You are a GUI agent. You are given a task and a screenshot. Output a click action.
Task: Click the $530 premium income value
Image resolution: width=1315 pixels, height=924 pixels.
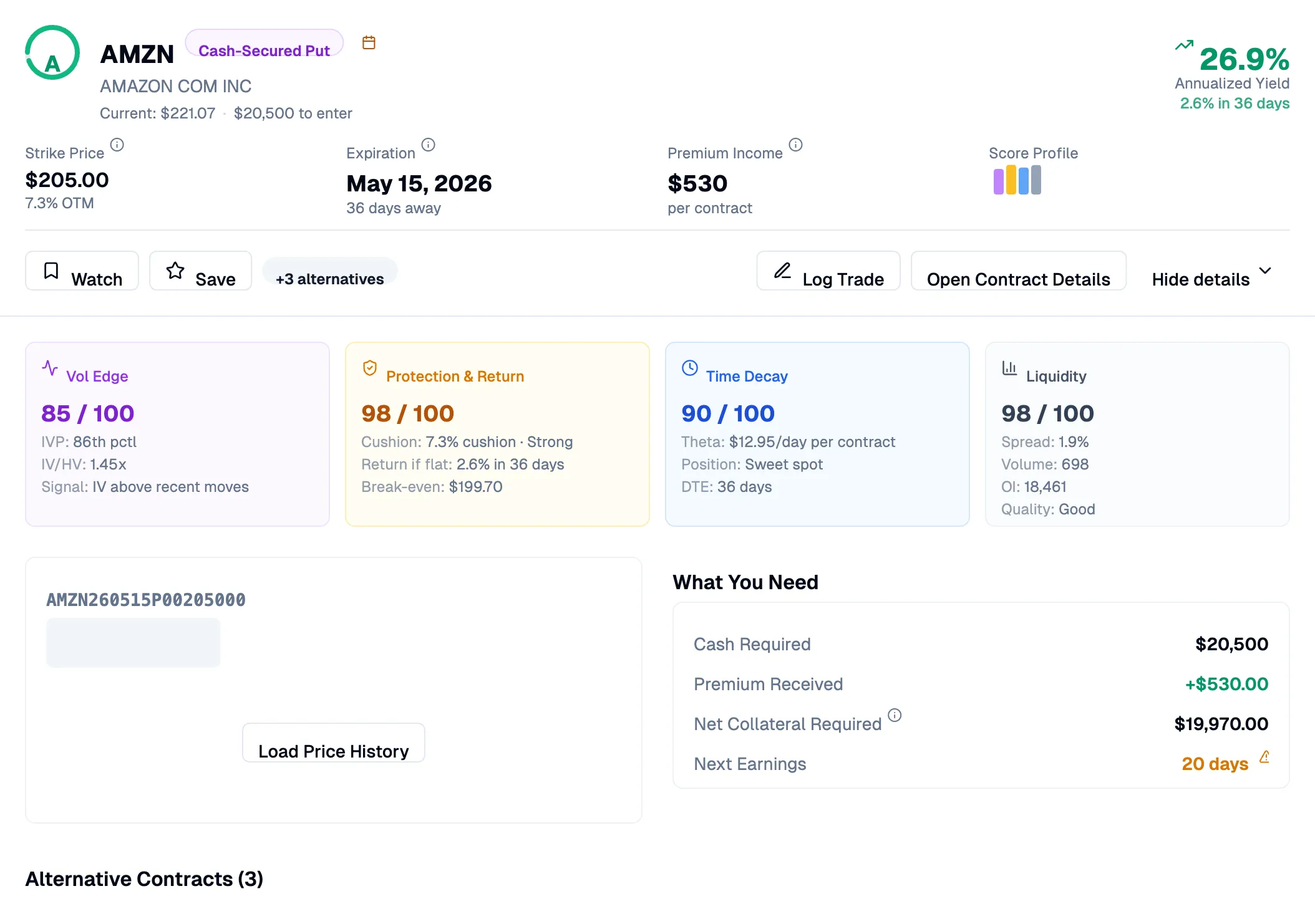coord(697,183)
